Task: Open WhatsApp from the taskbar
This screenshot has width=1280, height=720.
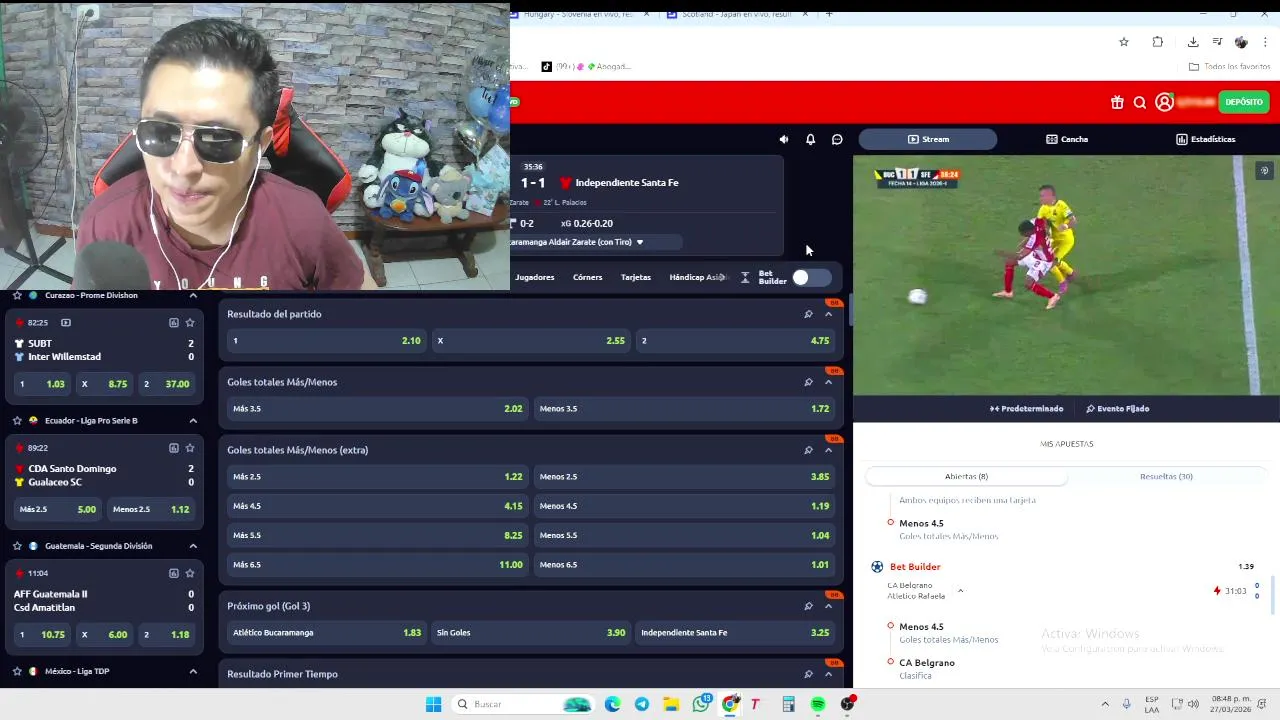Action: 701,704
